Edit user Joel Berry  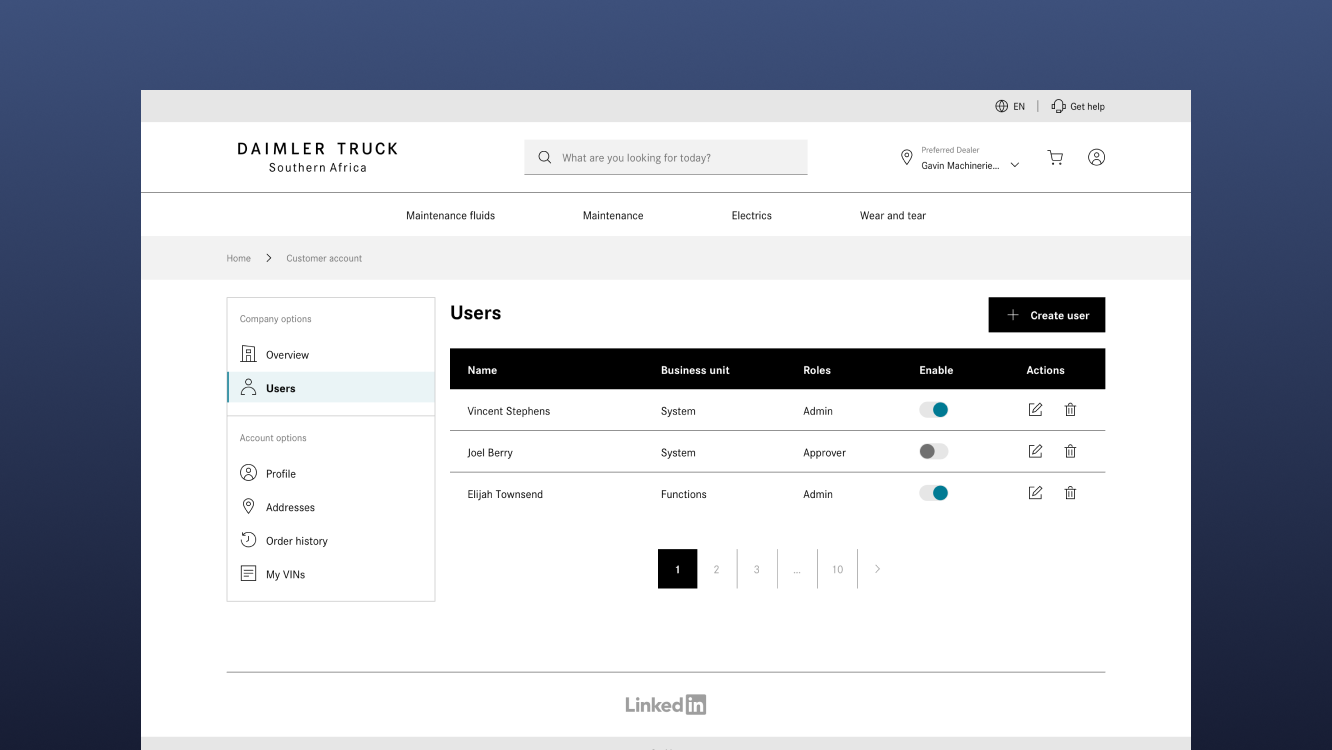coord(1035,451)
